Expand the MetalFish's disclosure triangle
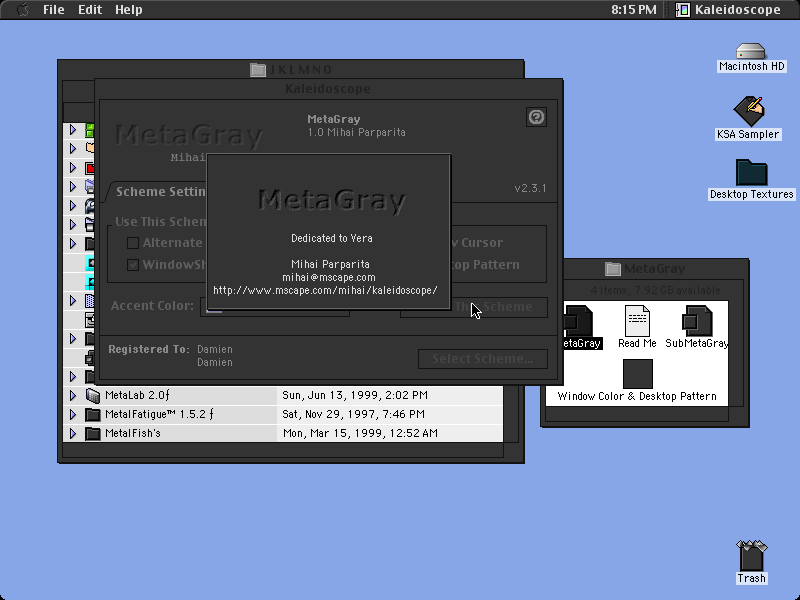This screenshot has height=600, width=800. click(x=72, y=433)
